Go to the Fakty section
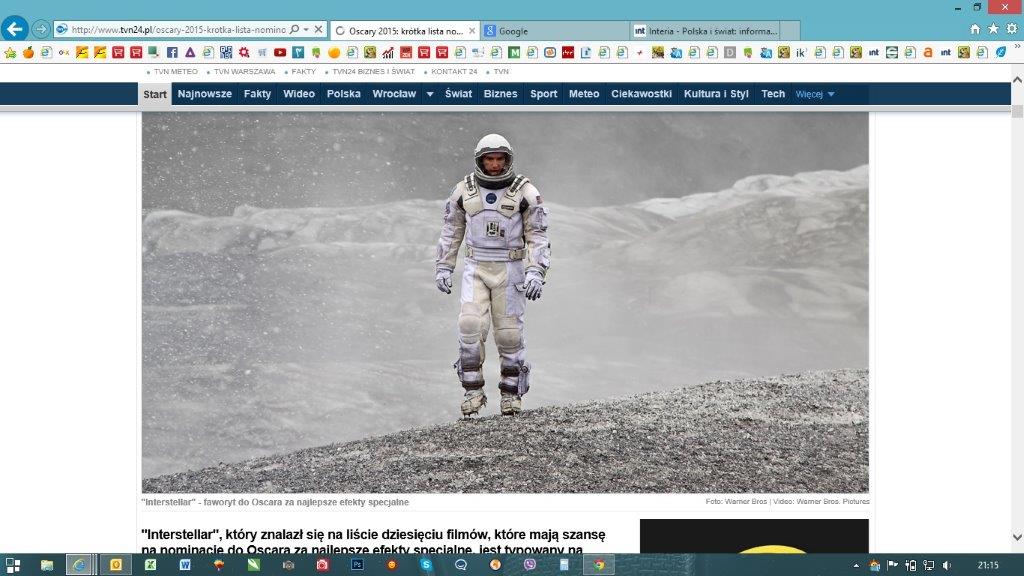This screenshot has width=1024, height=576. tap(257, 94)
